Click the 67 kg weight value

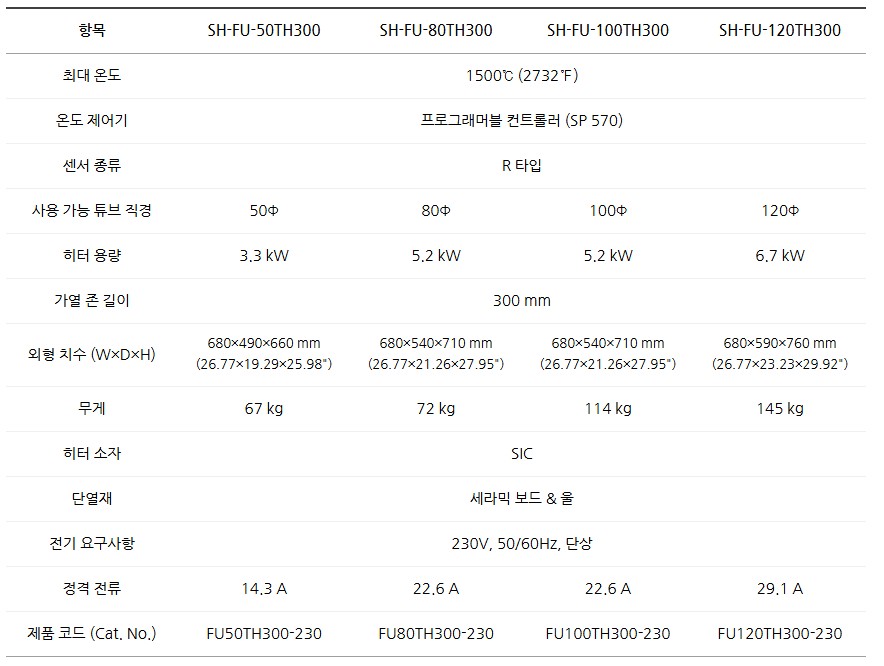[x=264, y=408]
